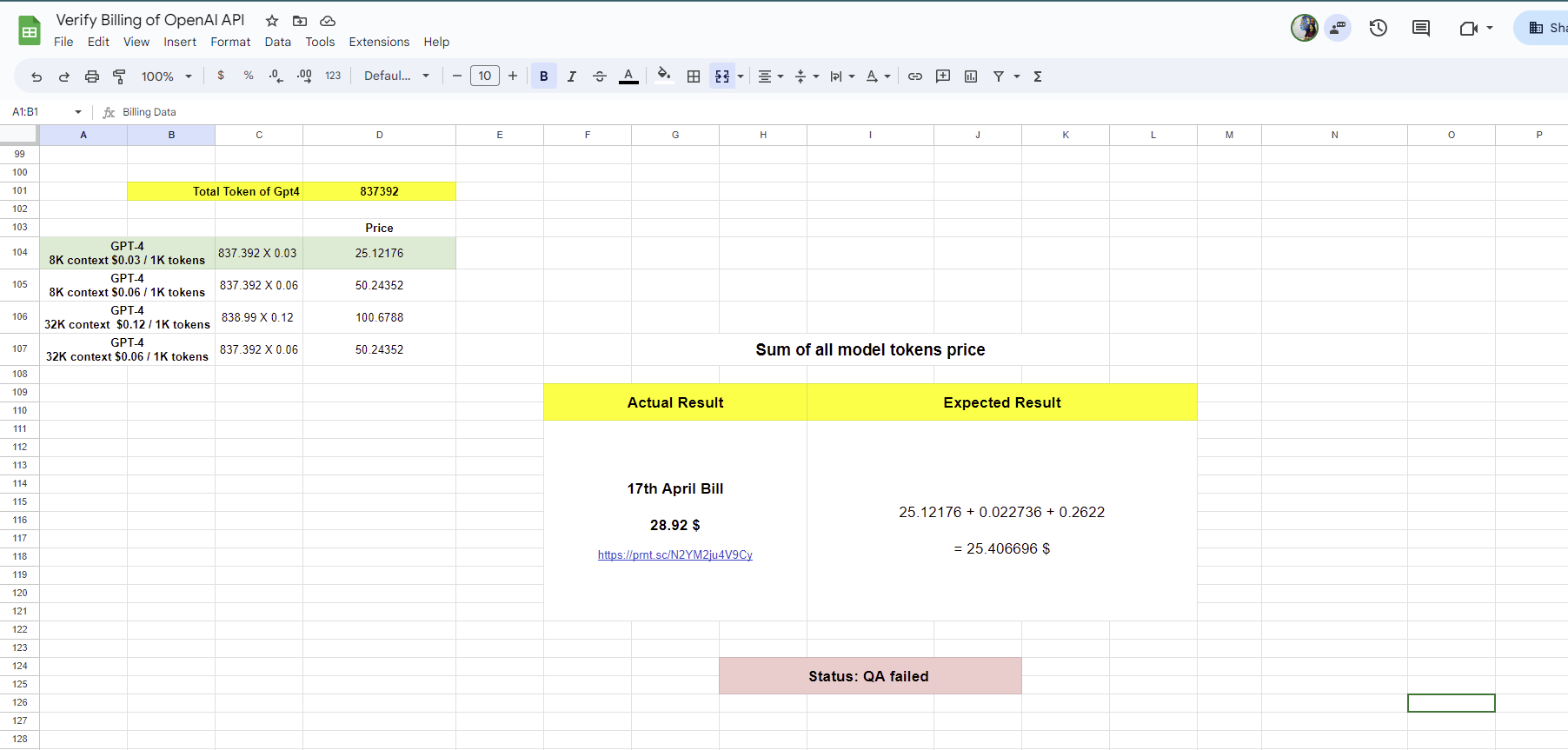The width and height of the screenshot is (1568, 750).
Task: Open the Borders tool
Action: (694, 76)
